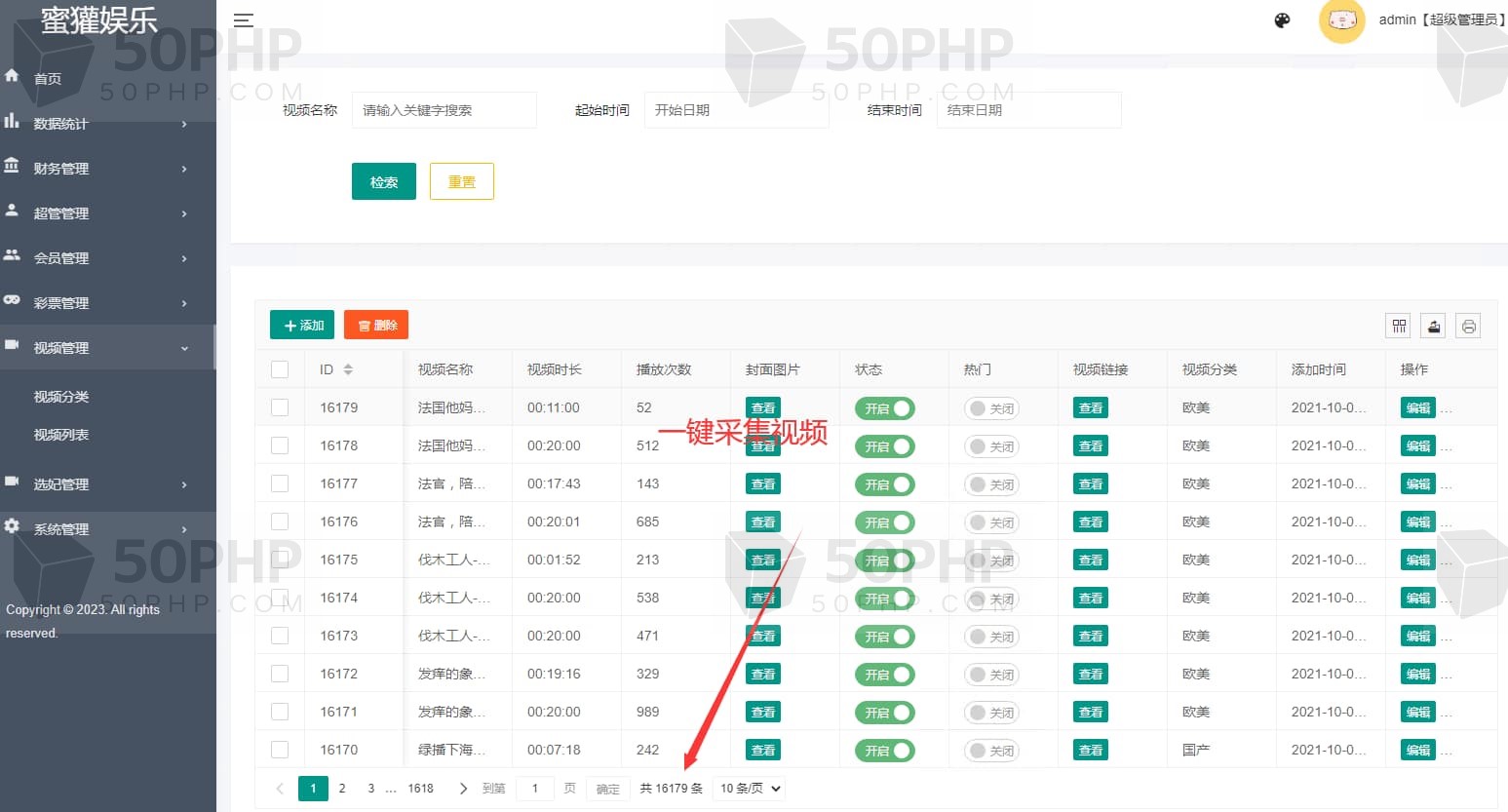Open the column filter grid icon
1508x812 pixels.
coord(1399,327)
